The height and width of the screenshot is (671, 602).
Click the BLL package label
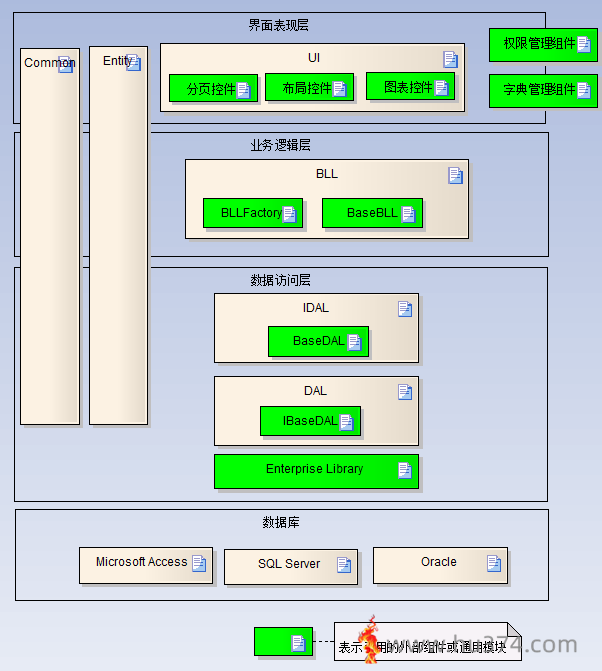tap(327, 174)
